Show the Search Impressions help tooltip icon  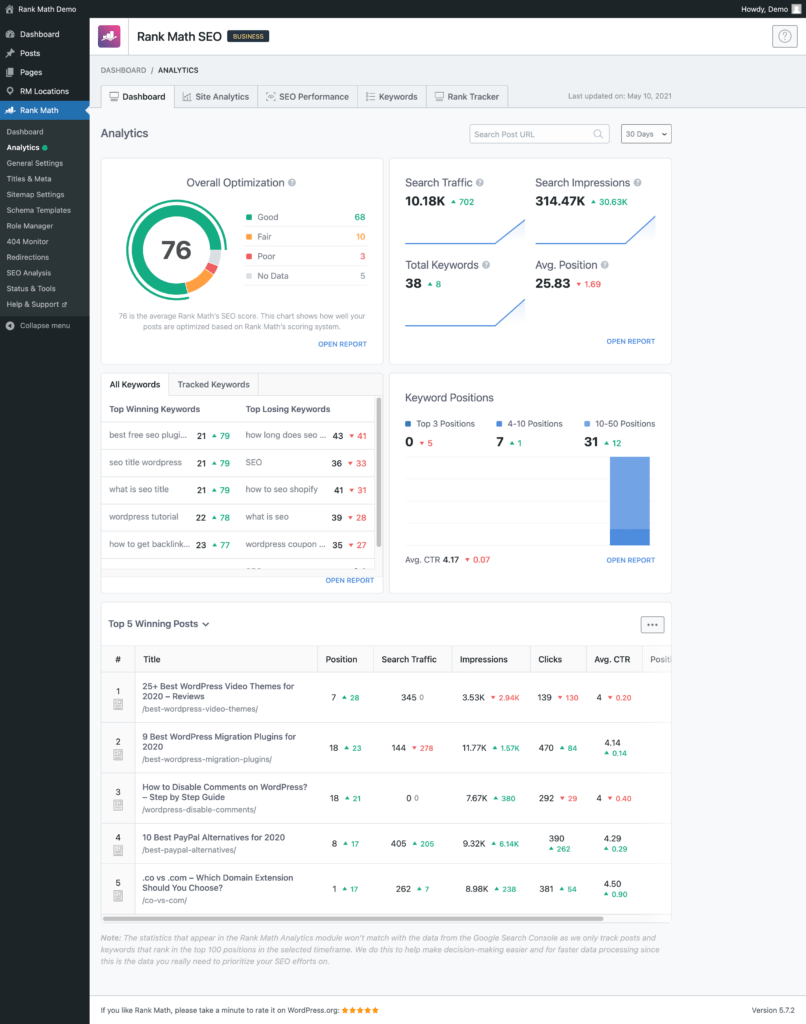coord(637,183)
